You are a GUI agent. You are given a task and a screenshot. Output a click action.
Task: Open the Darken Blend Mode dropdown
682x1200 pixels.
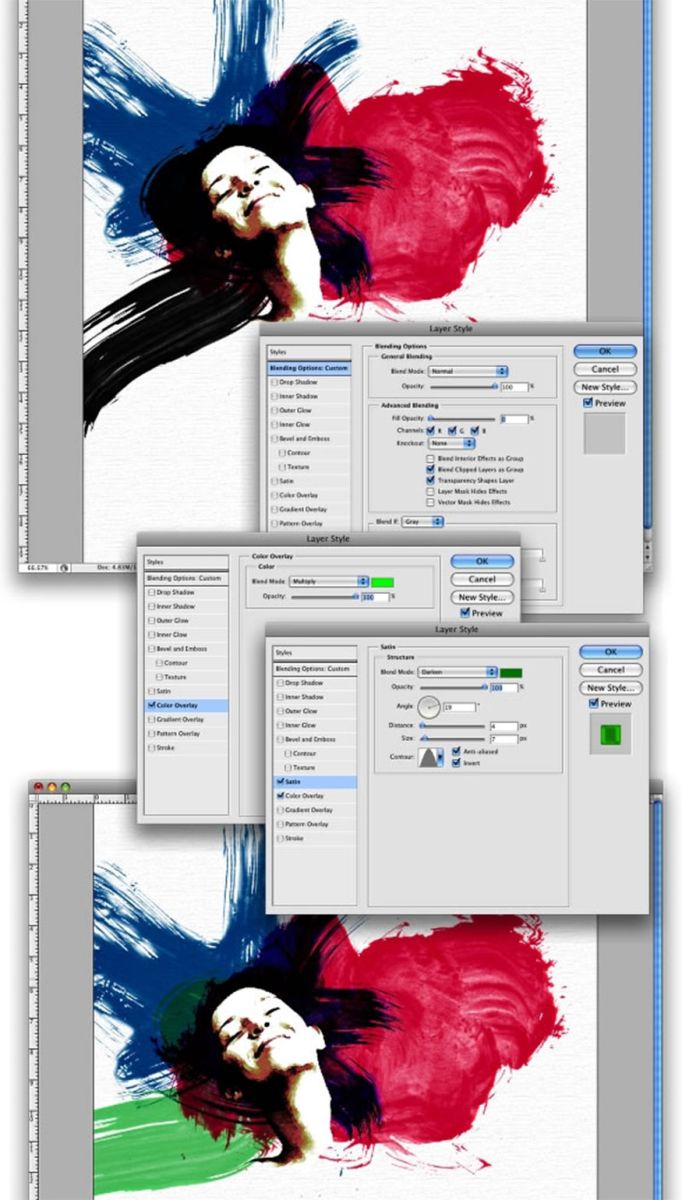[457, 672]
